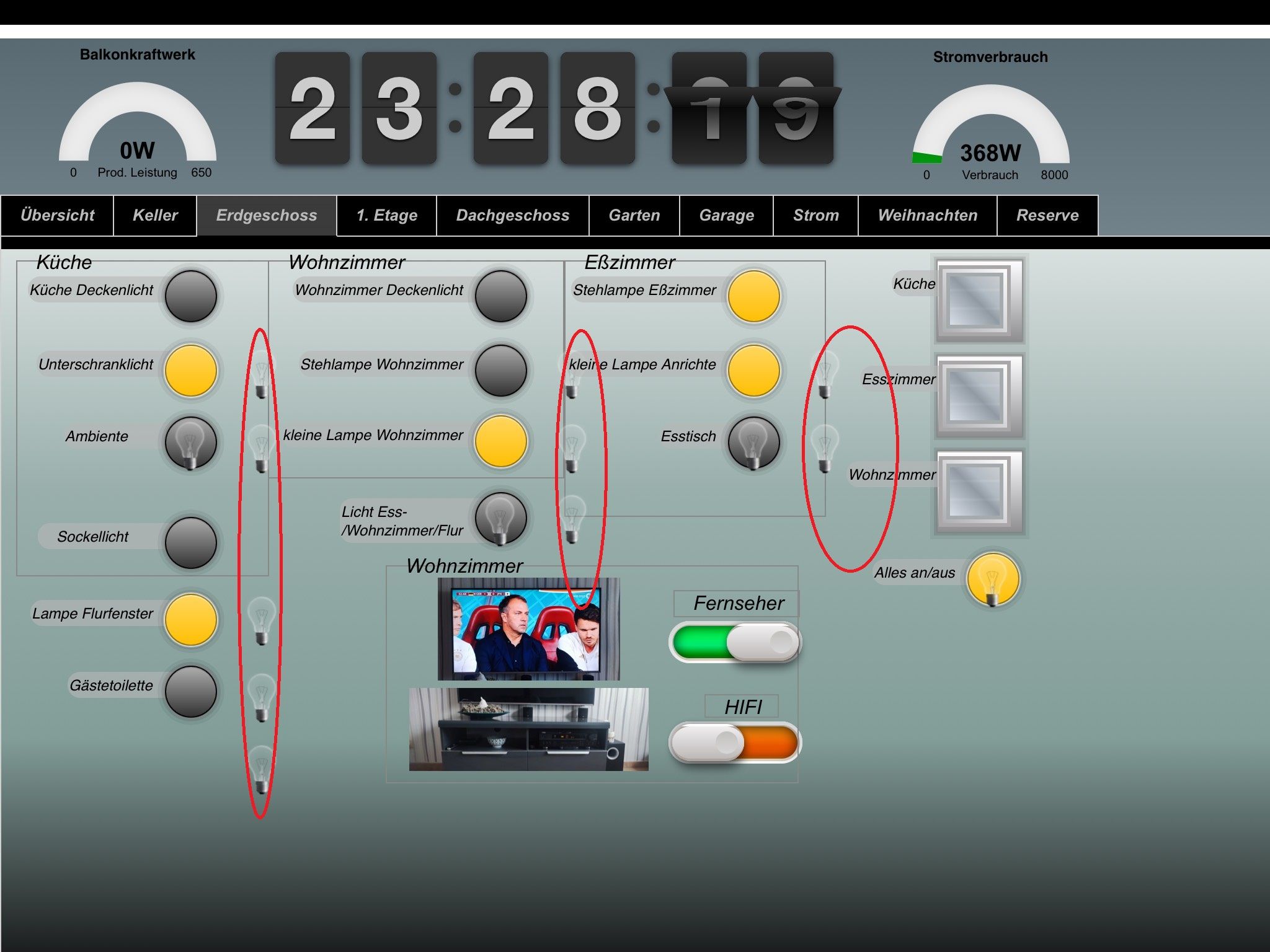The image size is (1270, 952).
Task: Go to the Strom tab
Action: 815,215
